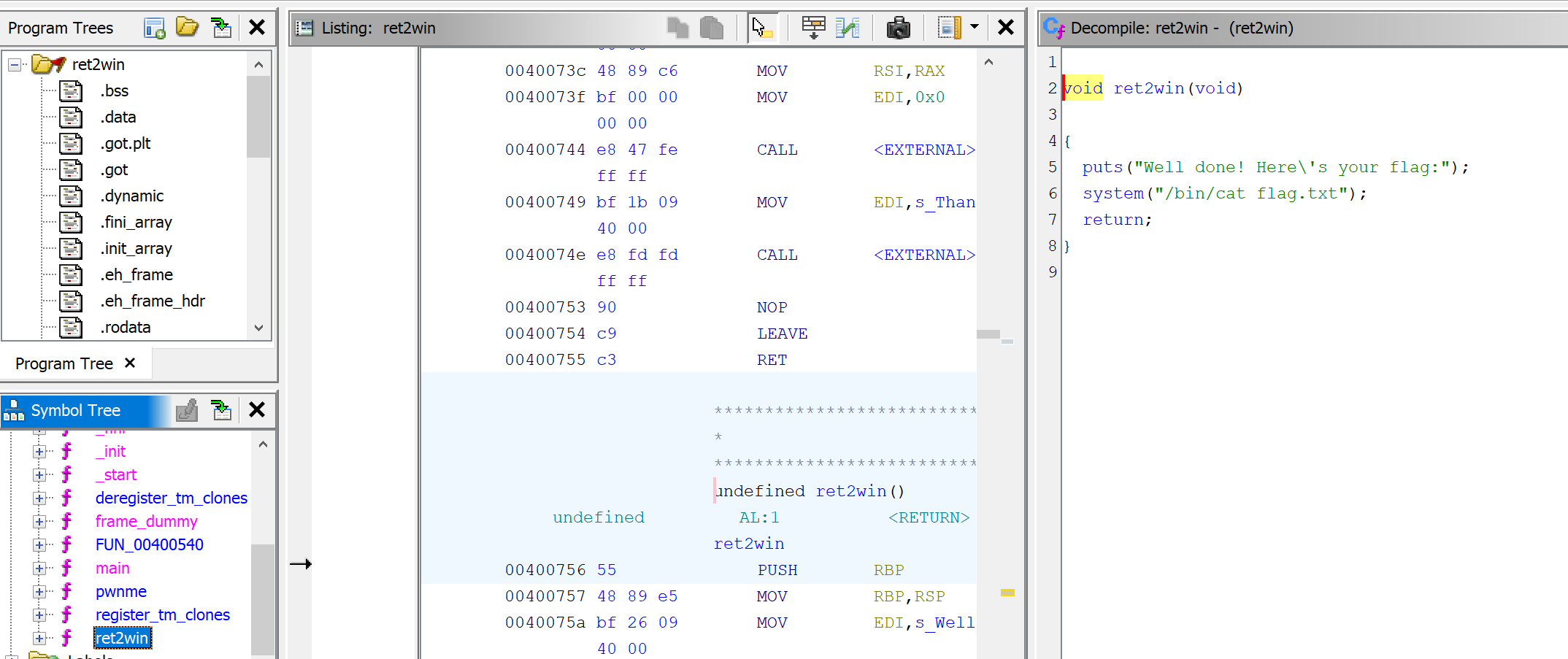
Task: Click the Symbol Tree panel icon
Action: (14, 411)
